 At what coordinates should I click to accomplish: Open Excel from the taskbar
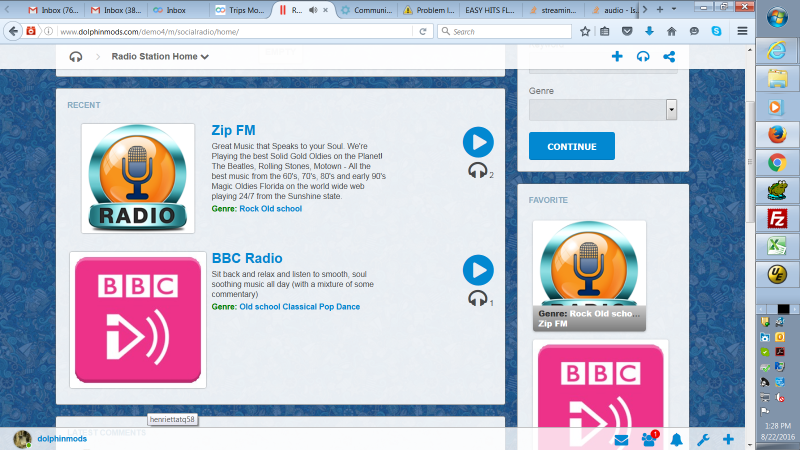pos(777,246)
